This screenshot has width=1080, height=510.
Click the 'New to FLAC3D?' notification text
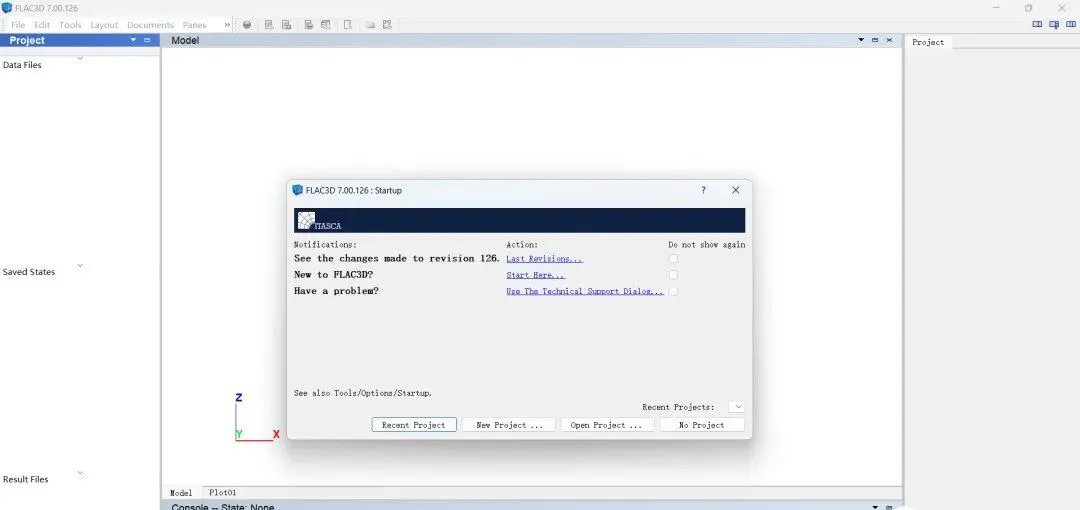click(333, 274)
